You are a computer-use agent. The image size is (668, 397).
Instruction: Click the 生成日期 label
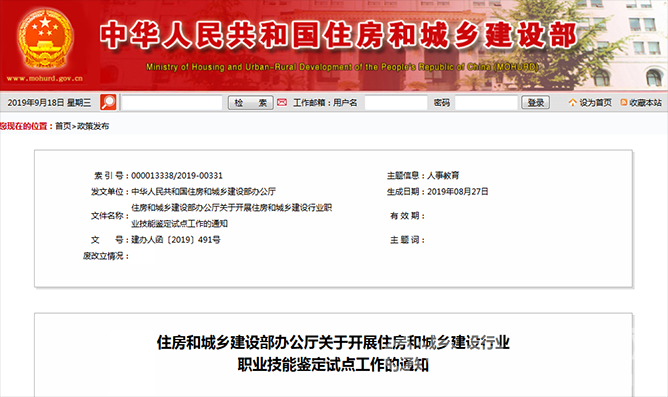point(405,192)
